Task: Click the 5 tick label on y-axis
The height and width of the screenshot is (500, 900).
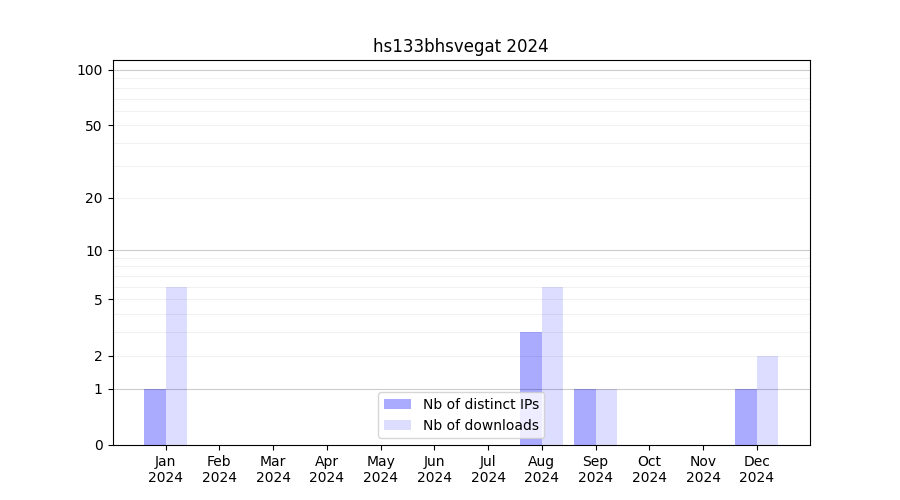Action: tap(98, 300)
